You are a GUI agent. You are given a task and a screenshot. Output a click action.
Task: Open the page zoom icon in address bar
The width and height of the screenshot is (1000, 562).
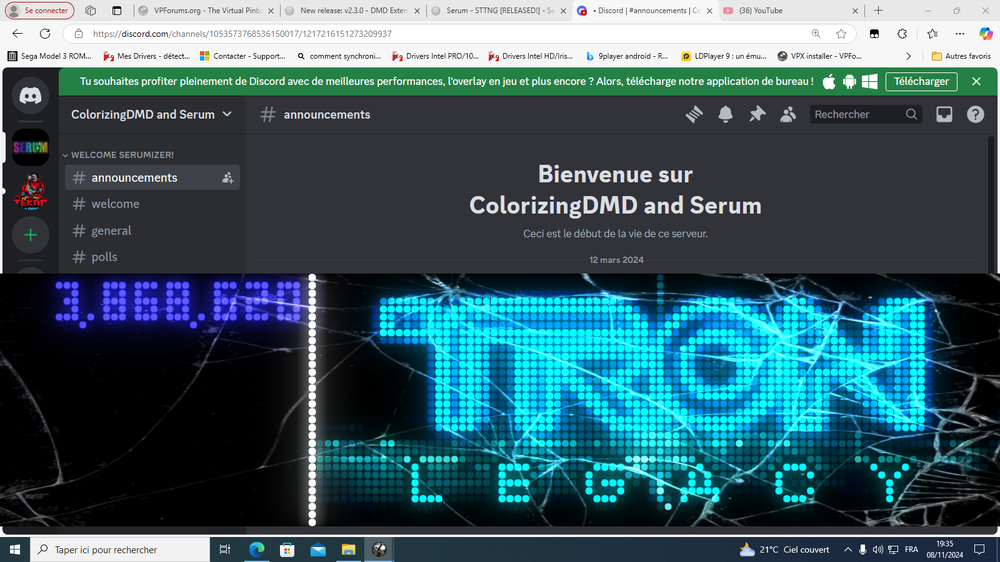[816, 34]
